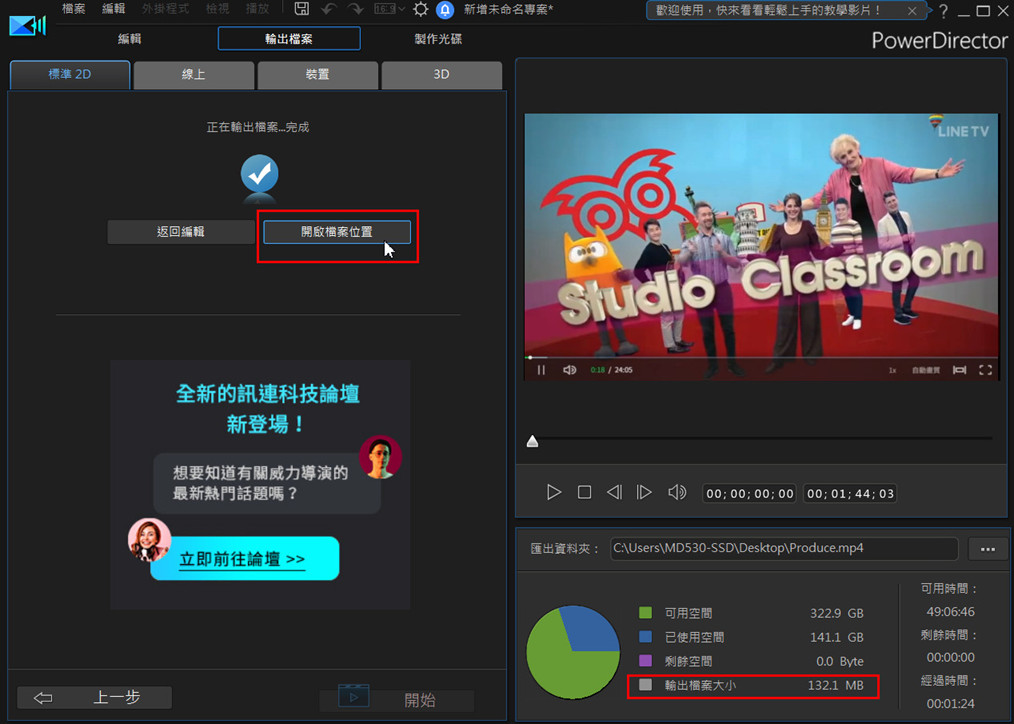Click the save project floppy disk icon

pos(302,9)
